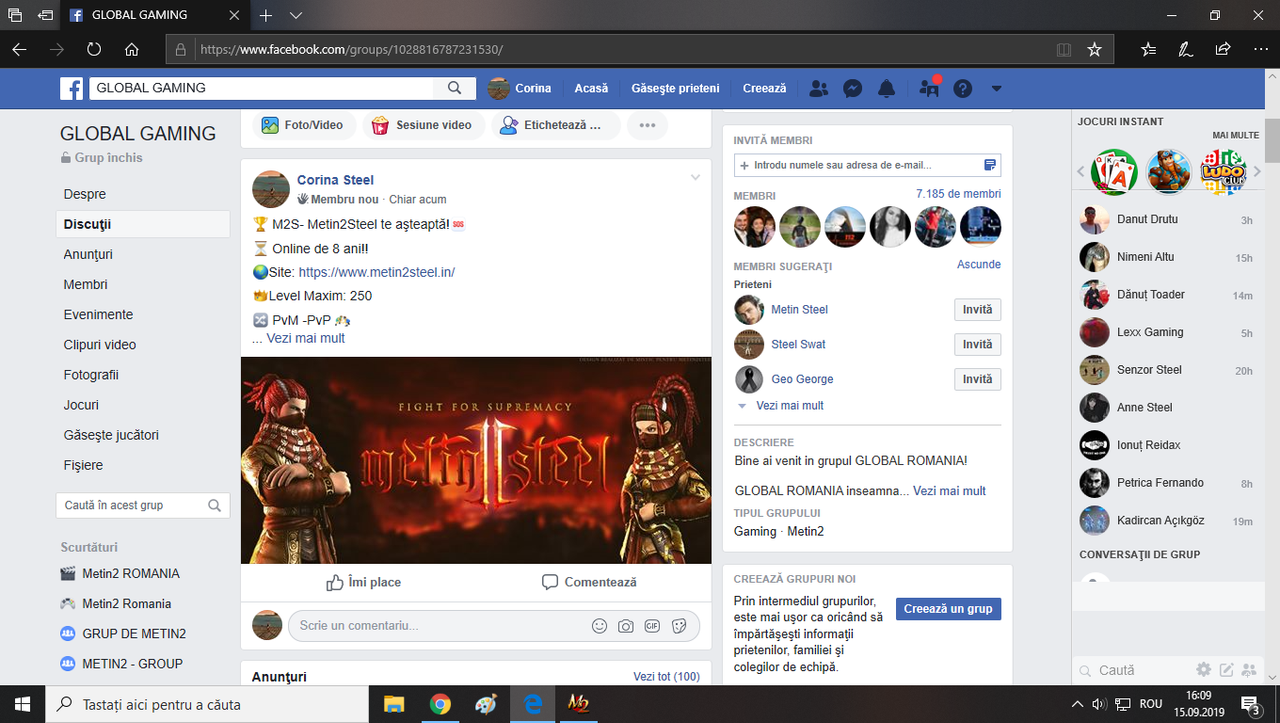Hide suggested members with Ascunde
This screenshot has width=1280, height=723.
pos(979,265)
